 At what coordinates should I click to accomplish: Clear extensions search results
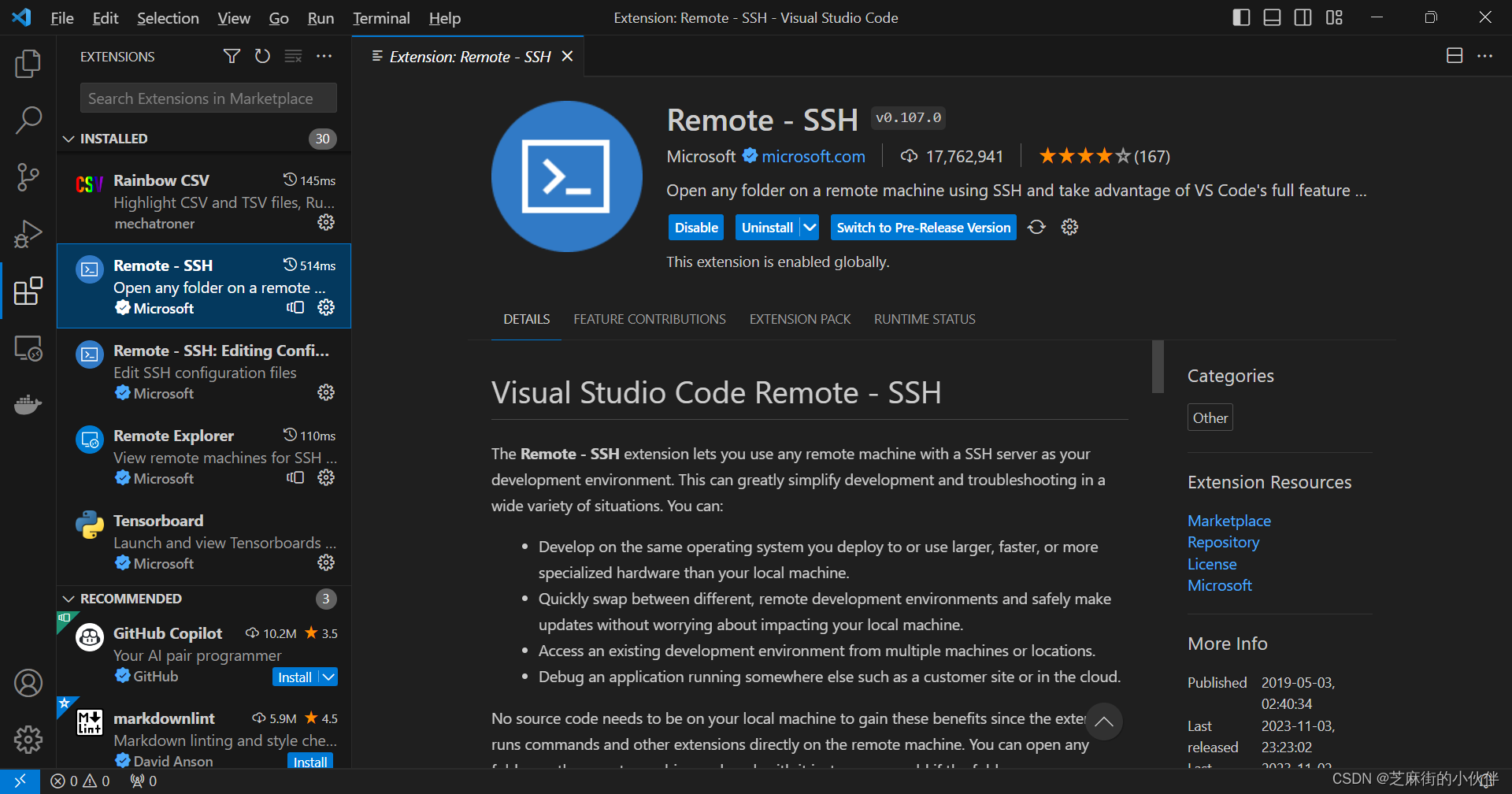pyautogui.click(x=293, y=56)
